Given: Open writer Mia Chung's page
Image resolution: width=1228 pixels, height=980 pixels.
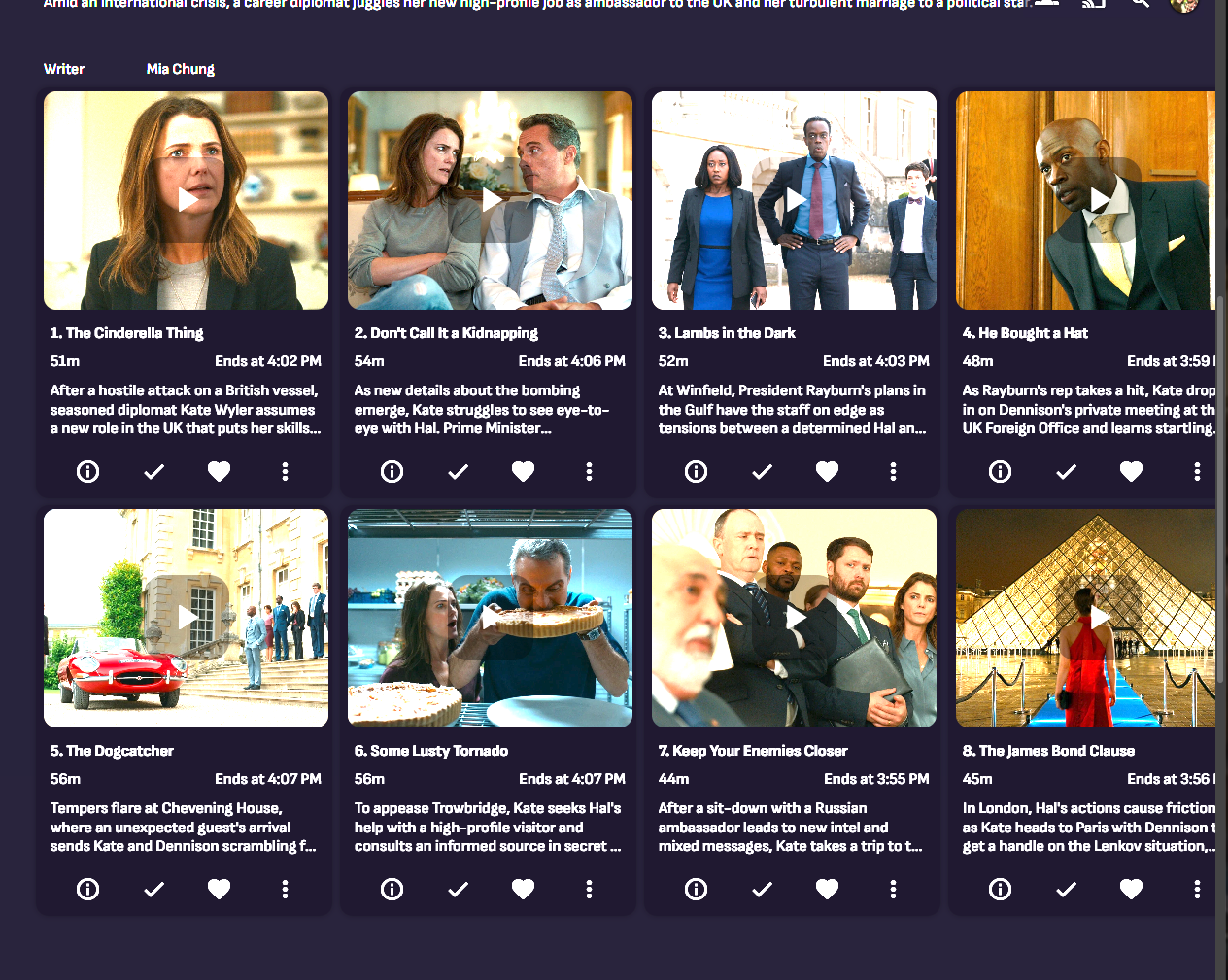Looking at the screenshot, I should [x=181, y=69].
